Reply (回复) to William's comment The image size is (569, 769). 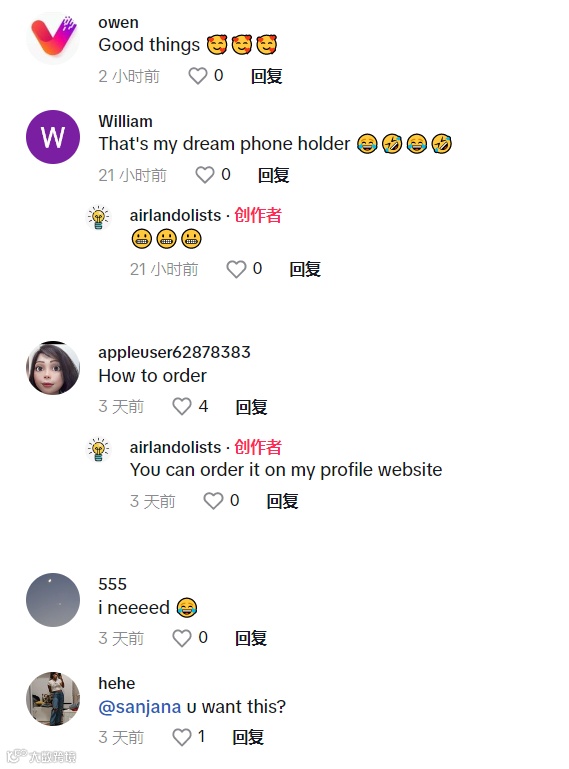(274, 175)
